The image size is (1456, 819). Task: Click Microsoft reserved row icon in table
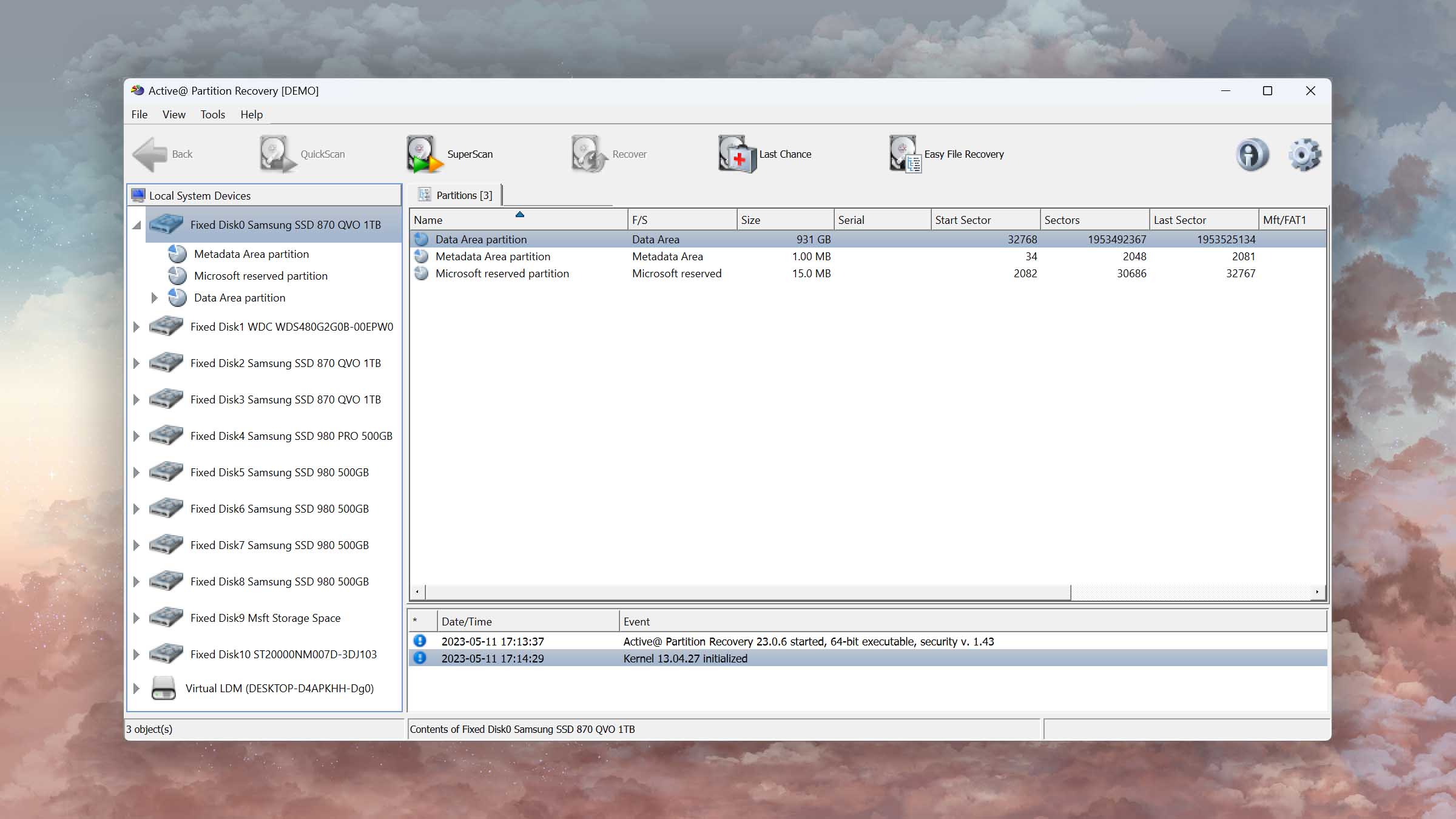point(421,273)
